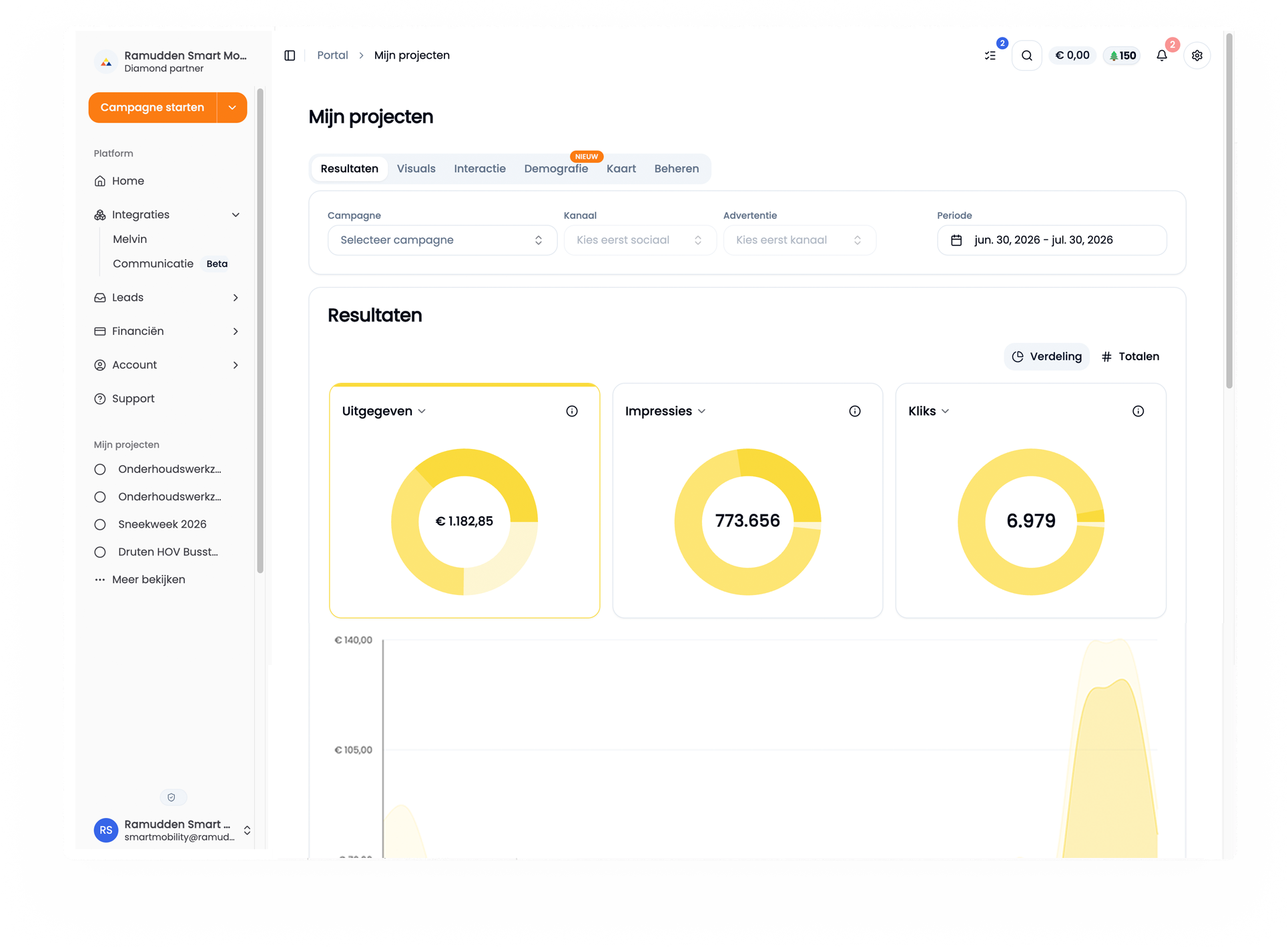Open the Periode date range field

[x=1052, y=240]
